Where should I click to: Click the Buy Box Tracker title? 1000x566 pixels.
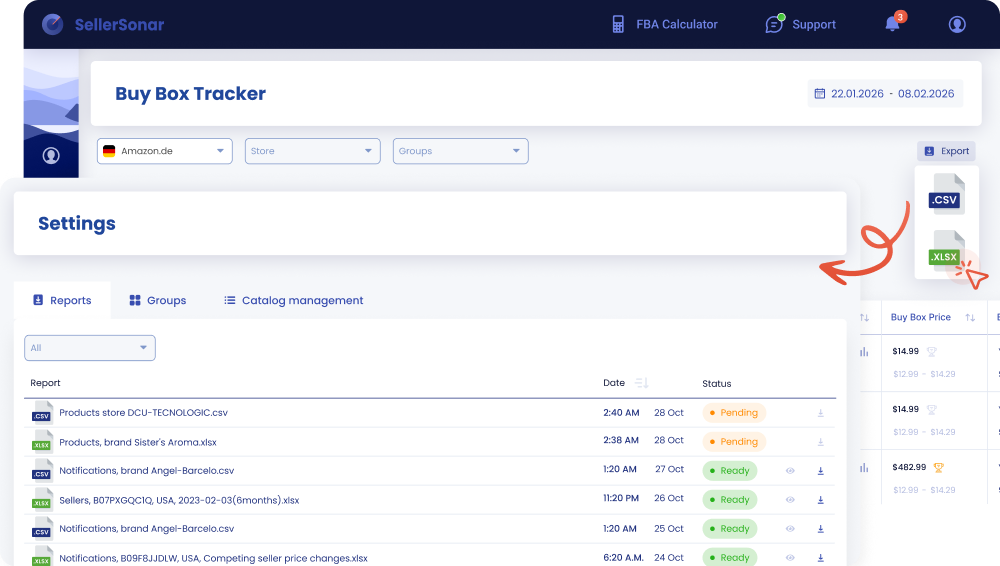click(x=190, y=94)
